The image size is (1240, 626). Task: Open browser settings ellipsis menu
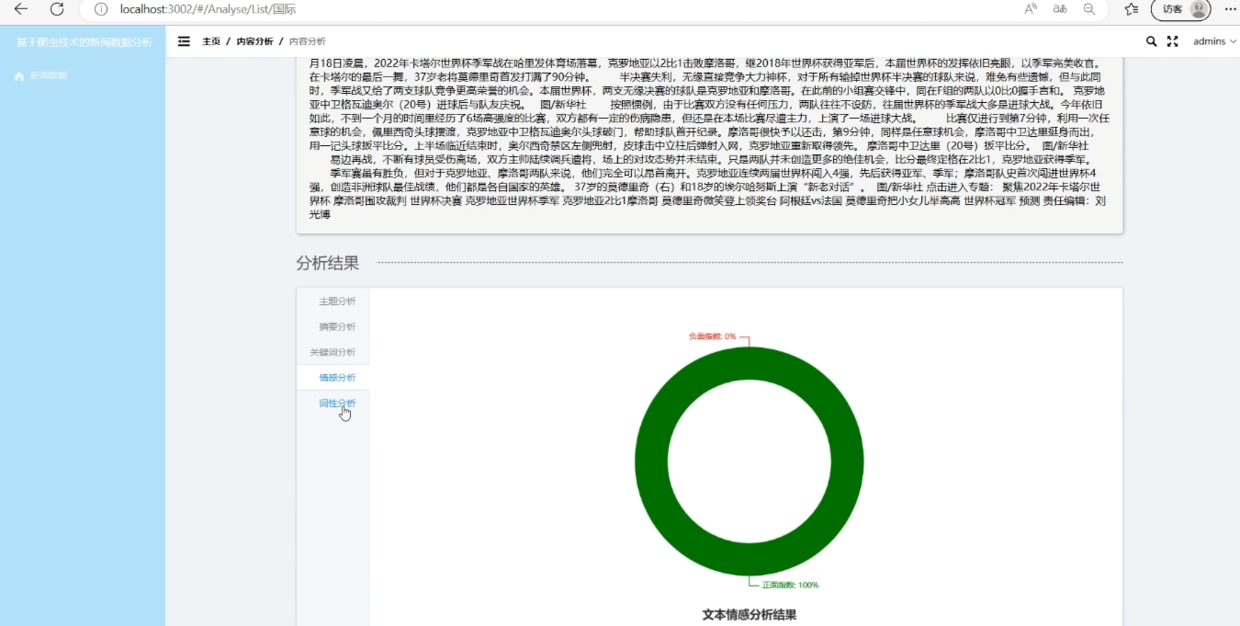pos(1230,9)
